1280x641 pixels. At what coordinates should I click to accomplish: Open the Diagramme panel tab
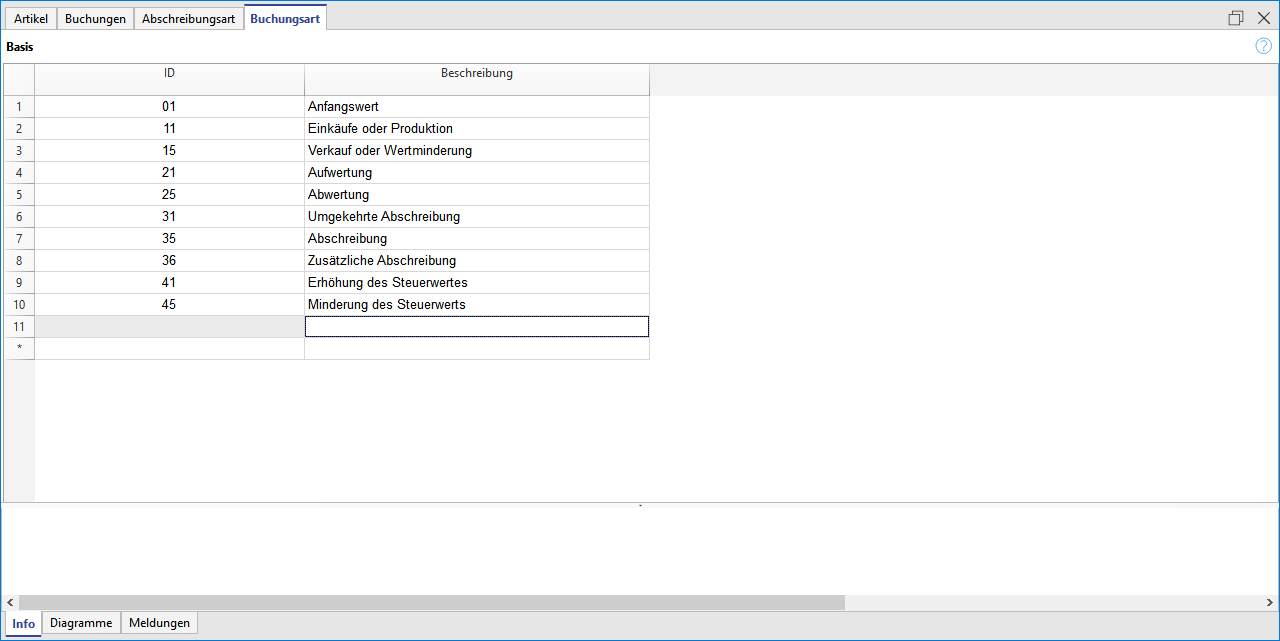point(81,623)
